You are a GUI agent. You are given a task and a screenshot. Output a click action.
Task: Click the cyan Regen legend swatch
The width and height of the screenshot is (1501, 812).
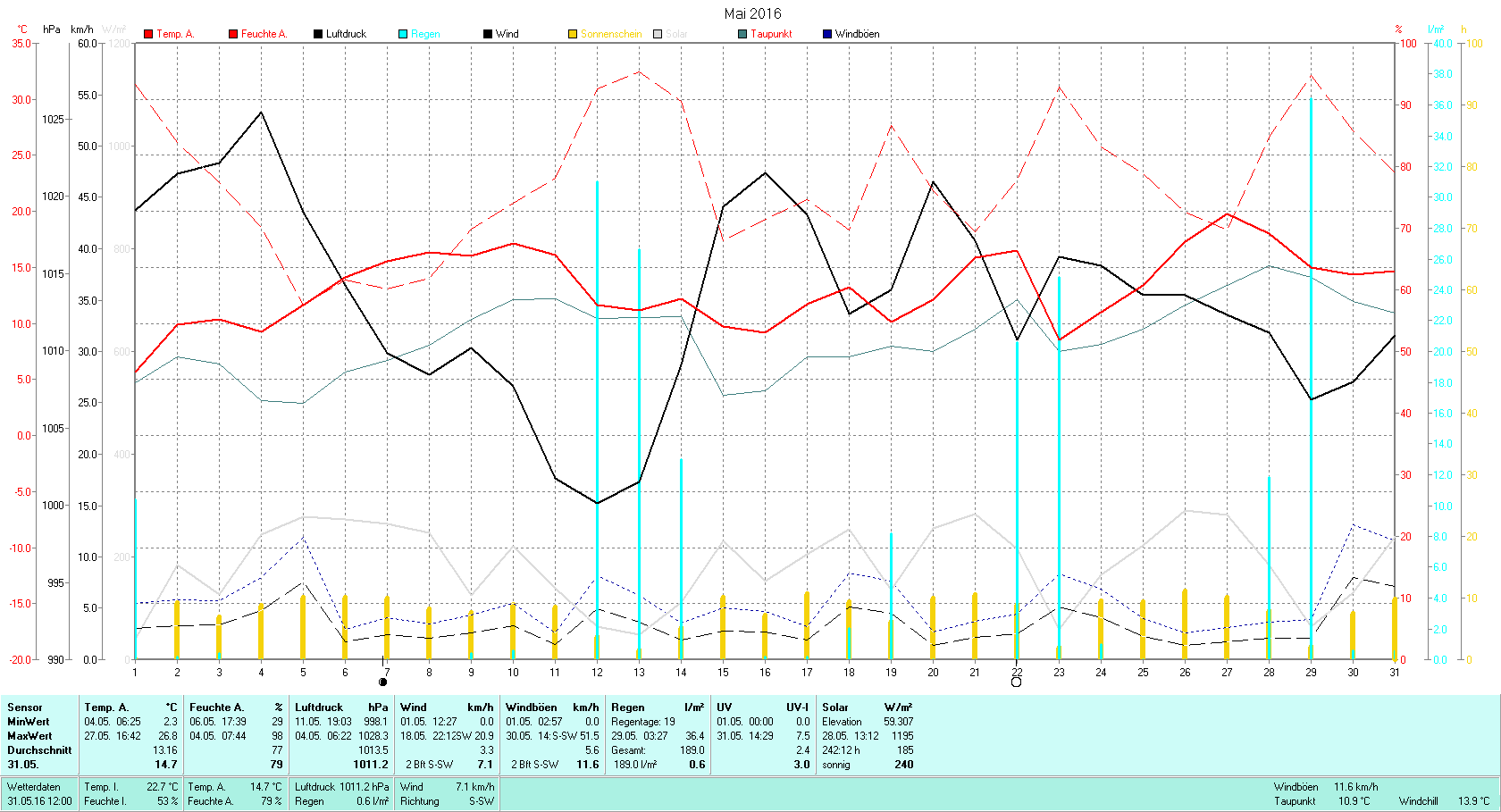[403, 34]
